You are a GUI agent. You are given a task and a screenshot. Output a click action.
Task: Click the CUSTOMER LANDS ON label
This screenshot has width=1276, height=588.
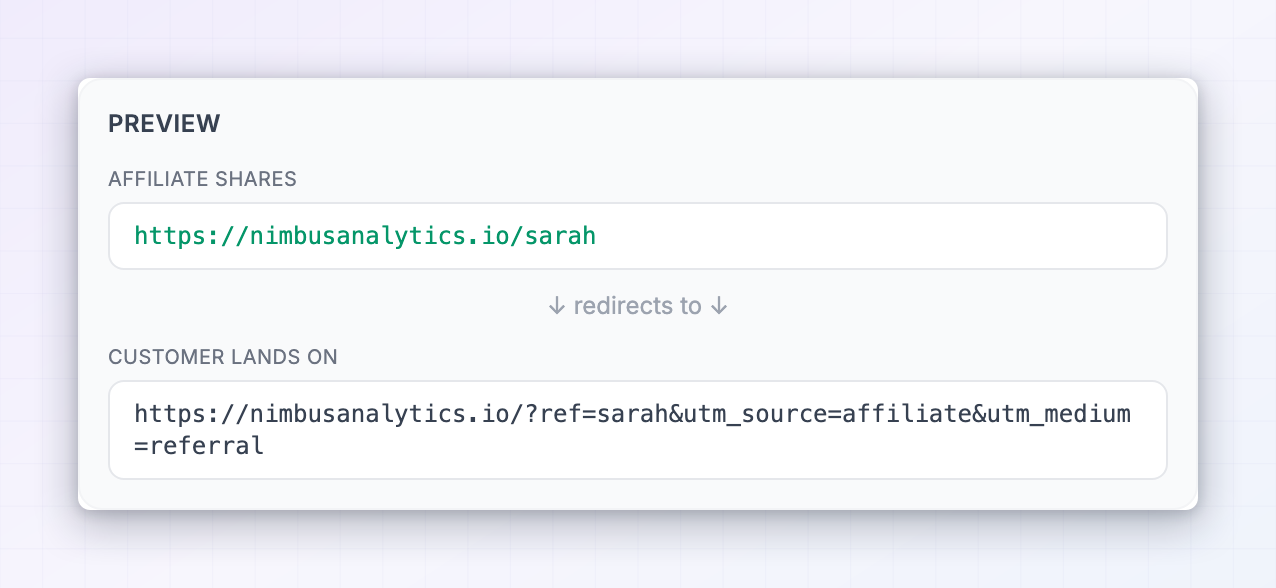coord(223,357)
